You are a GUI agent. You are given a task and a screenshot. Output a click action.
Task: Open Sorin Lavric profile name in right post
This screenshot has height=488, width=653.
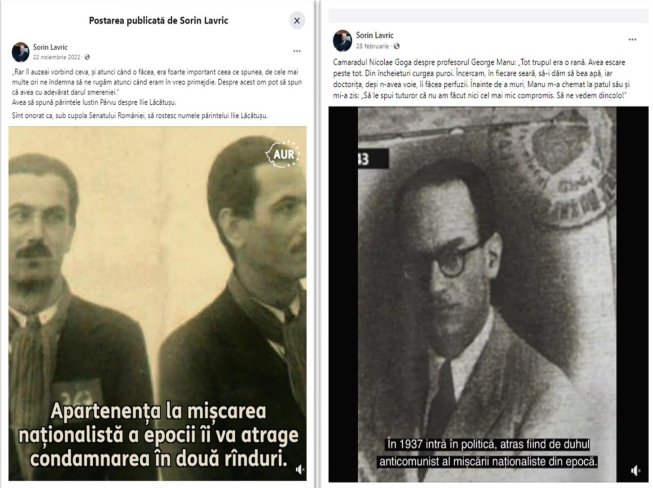point(374,35)
